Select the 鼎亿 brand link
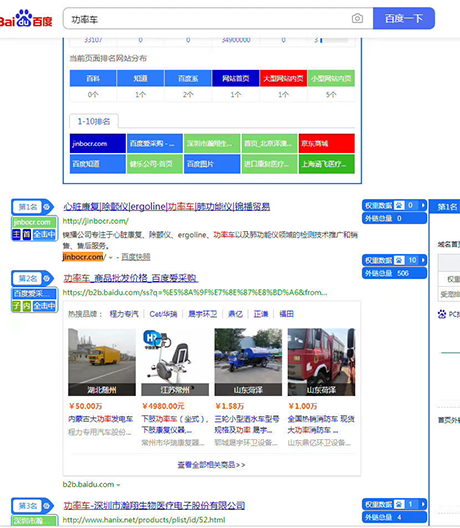 235,314
